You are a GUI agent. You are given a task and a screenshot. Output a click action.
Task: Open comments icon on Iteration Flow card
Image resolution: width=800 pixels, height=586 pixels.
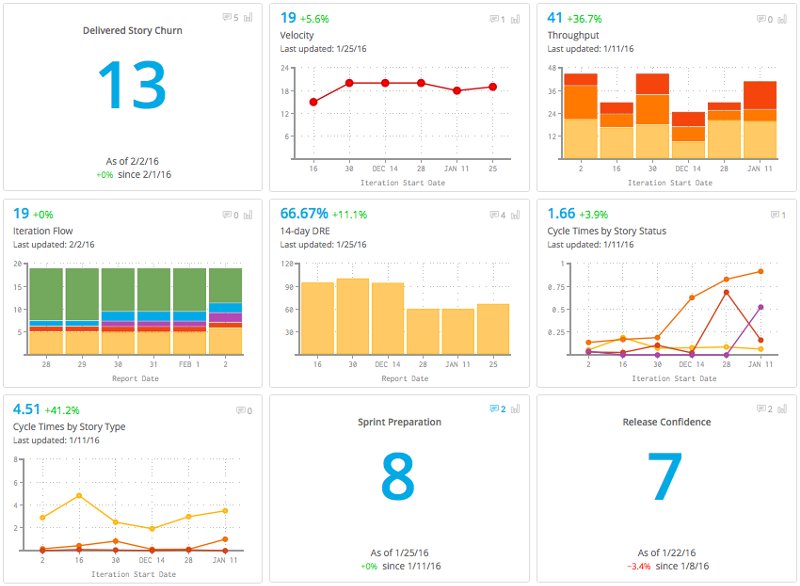point(230,215)
